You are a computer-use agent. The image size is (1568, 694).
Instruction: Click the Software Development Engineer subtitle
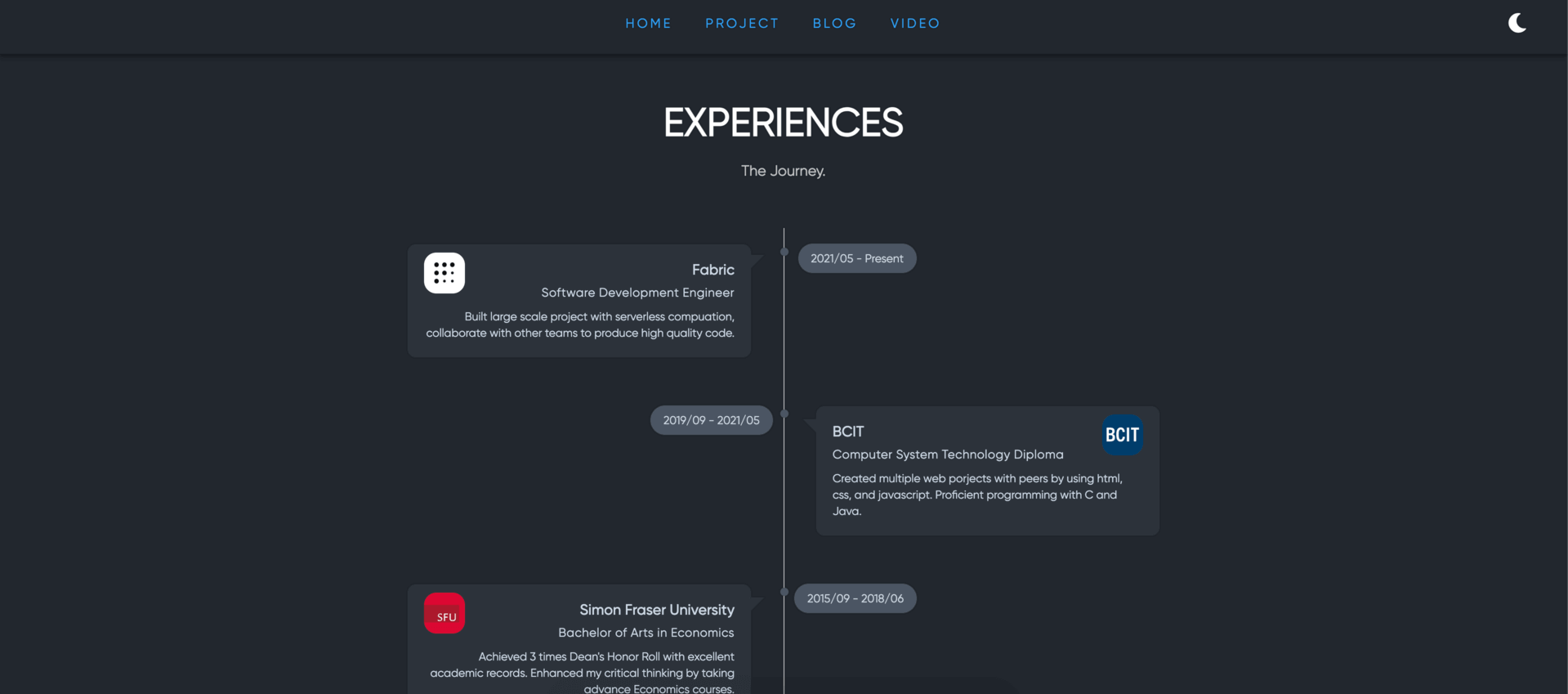point(637,293)
